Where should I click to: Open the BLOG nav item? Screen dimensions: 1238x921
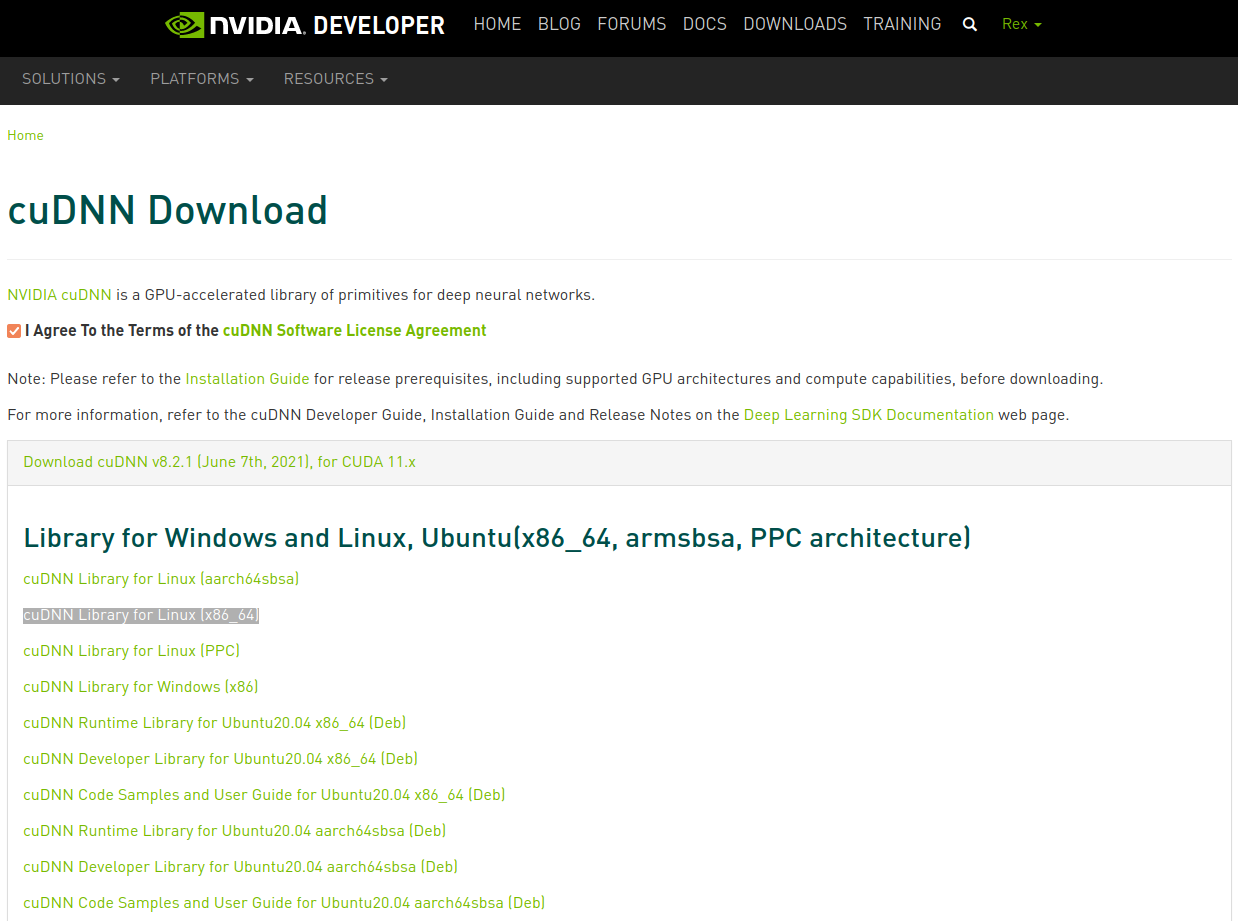(x=559, y=24)
